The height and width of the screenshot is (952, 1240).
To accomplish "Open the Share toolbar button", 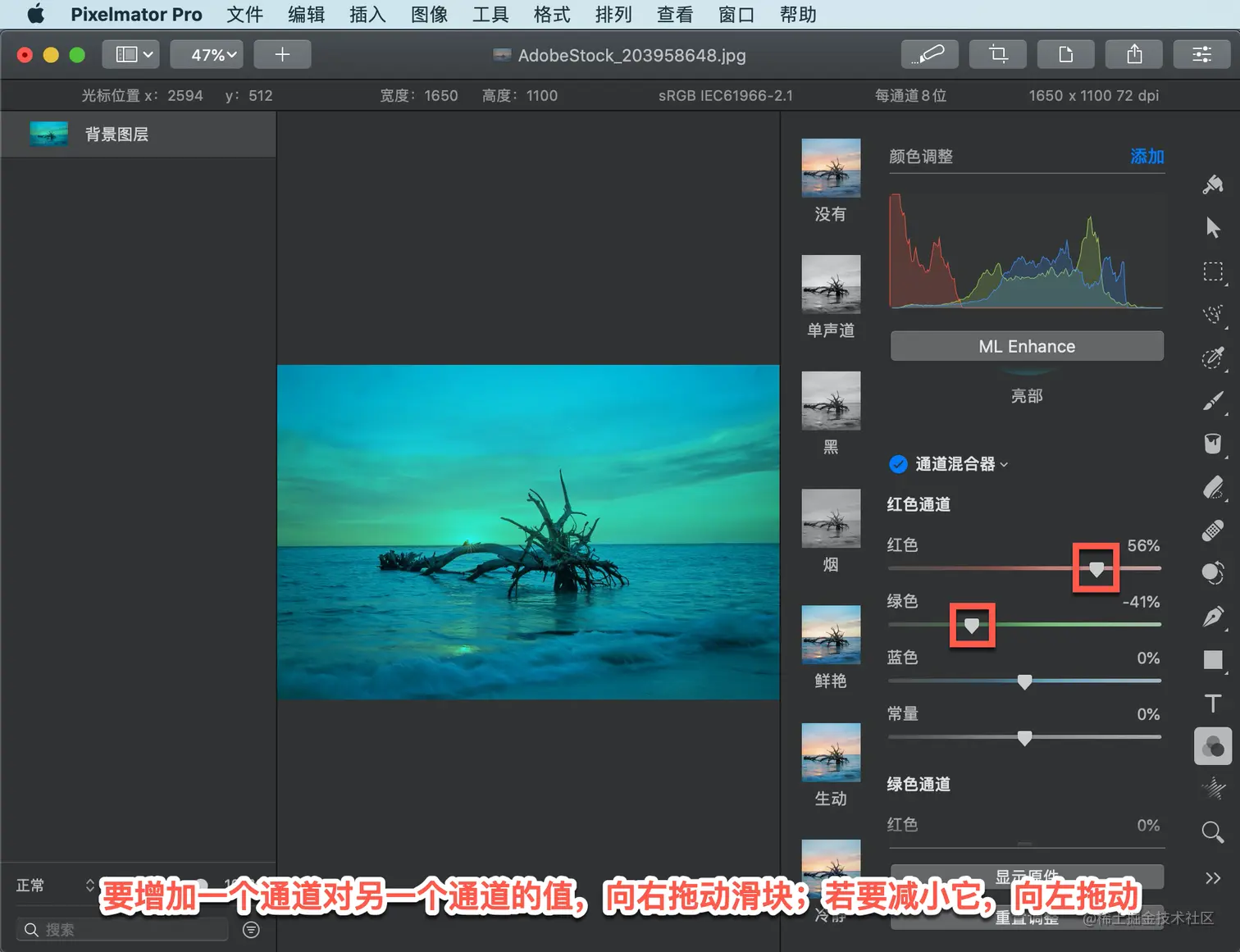I will click(1134, 55).
